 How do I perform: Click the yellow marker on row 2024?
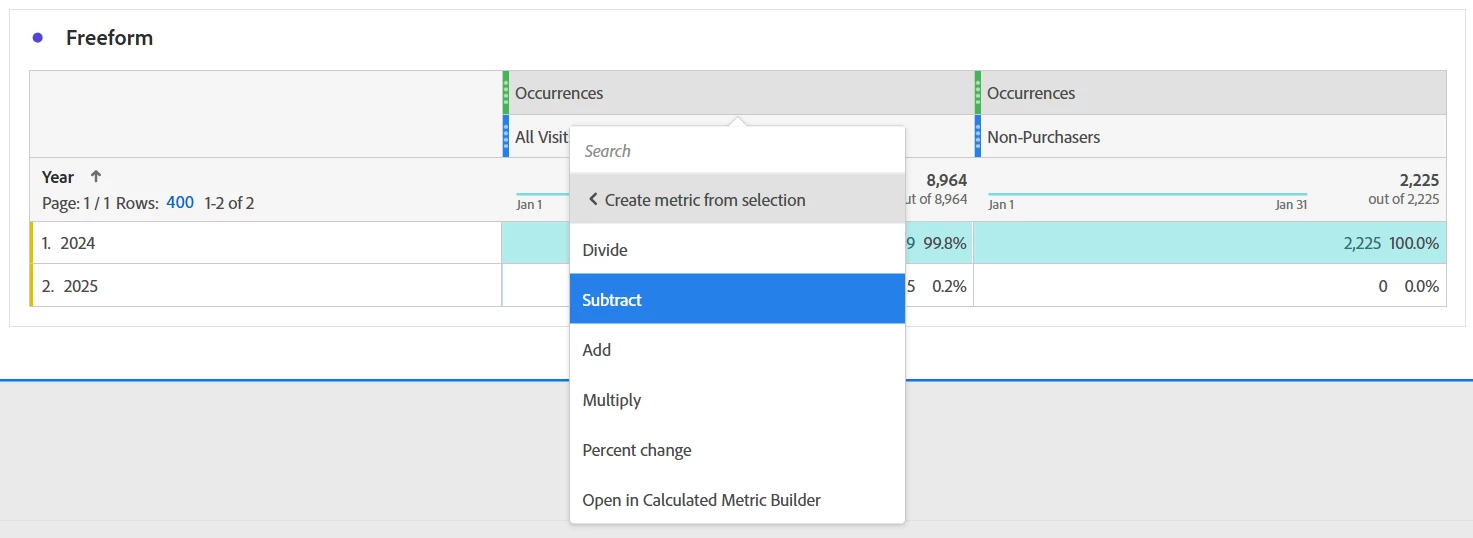32,243
